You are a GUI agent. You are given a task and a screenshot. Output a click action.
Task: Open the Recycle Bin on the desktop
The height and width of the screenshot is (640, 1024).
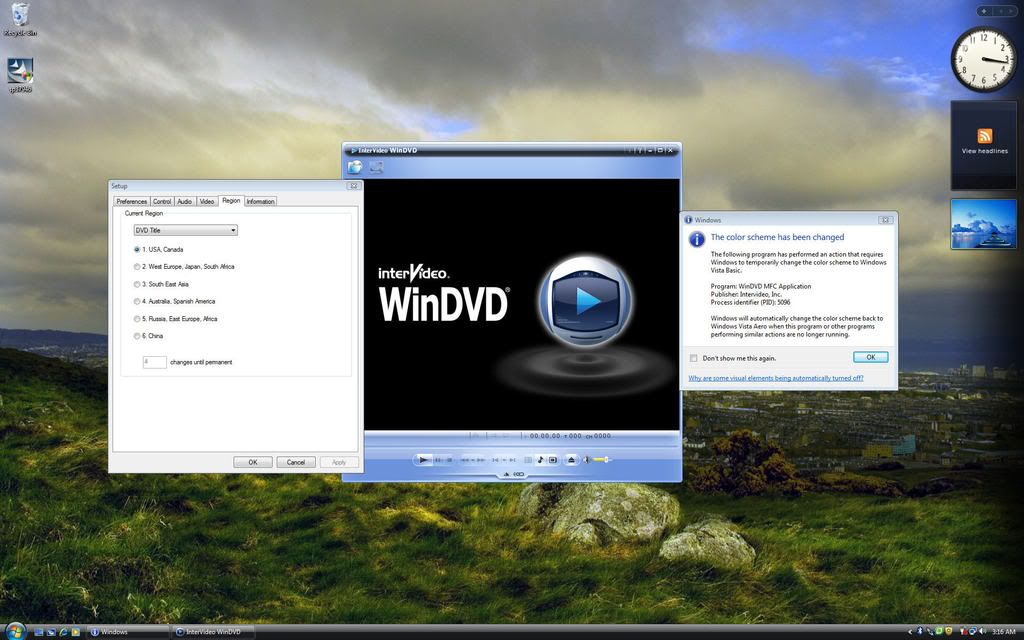pos(20,19)
